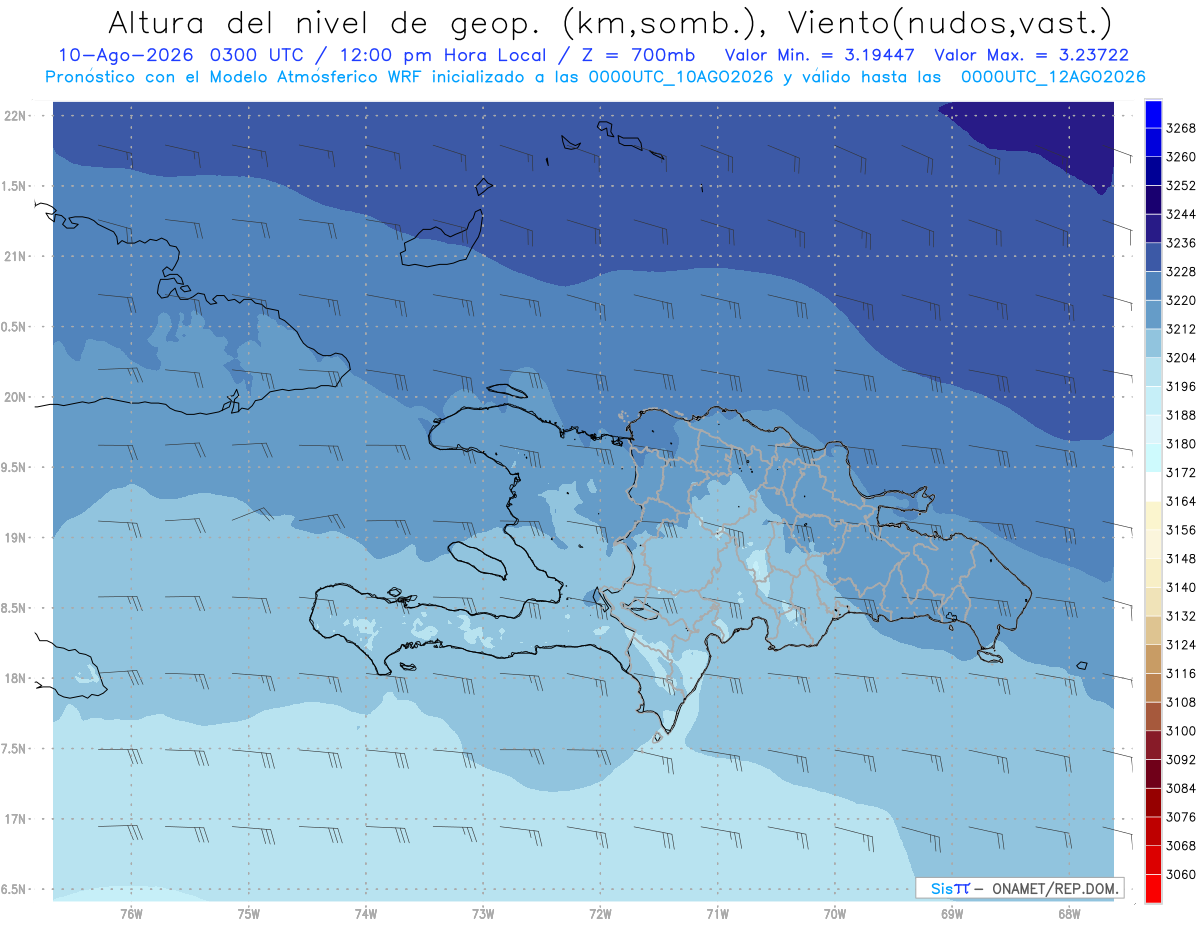1200x927 pixels.
Task: Select the tan segment between 3116 and 3124
Action: [1152, 659]
